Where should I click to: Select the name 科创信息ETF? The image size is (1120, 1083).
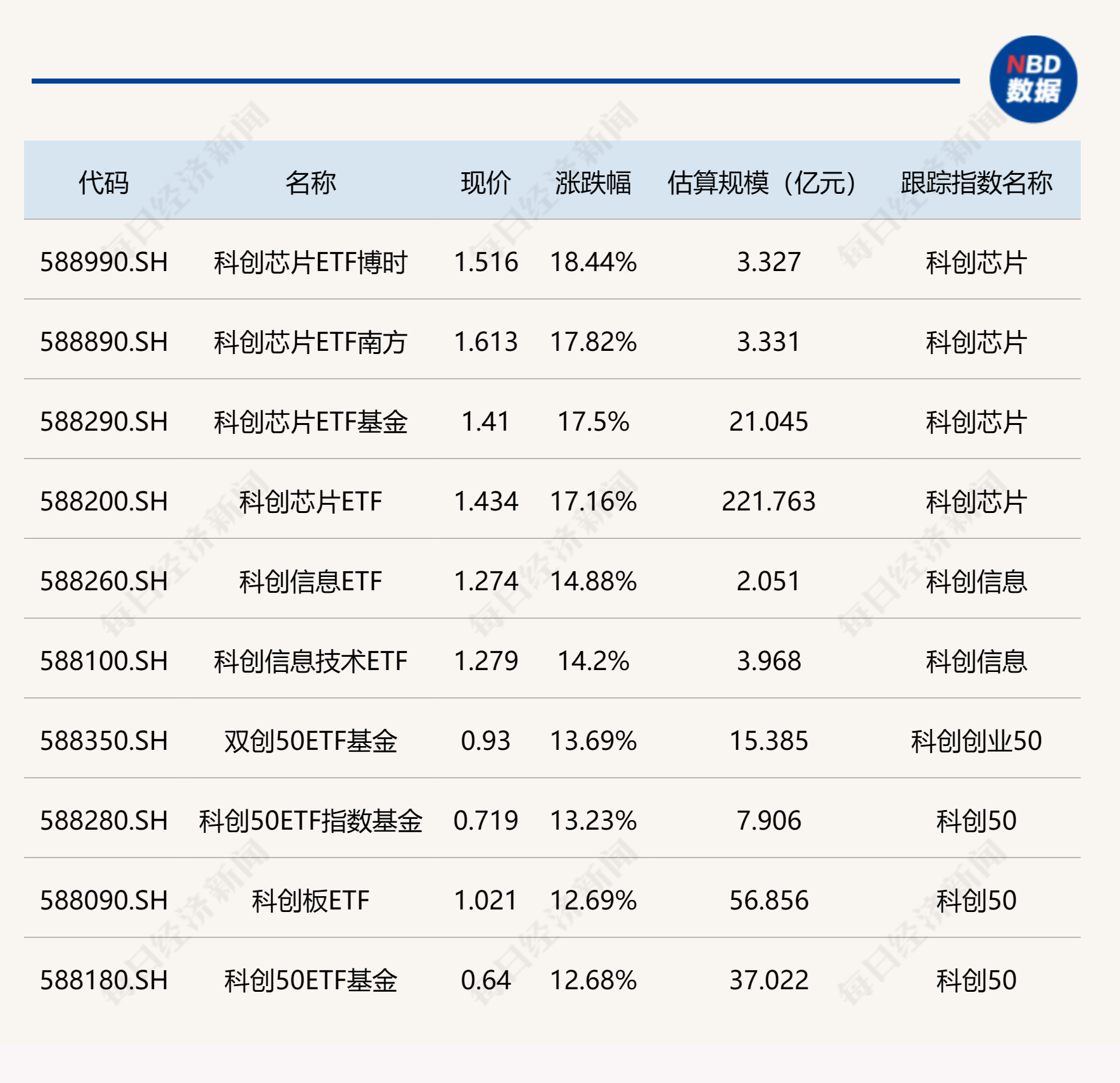tap(310, 581)
